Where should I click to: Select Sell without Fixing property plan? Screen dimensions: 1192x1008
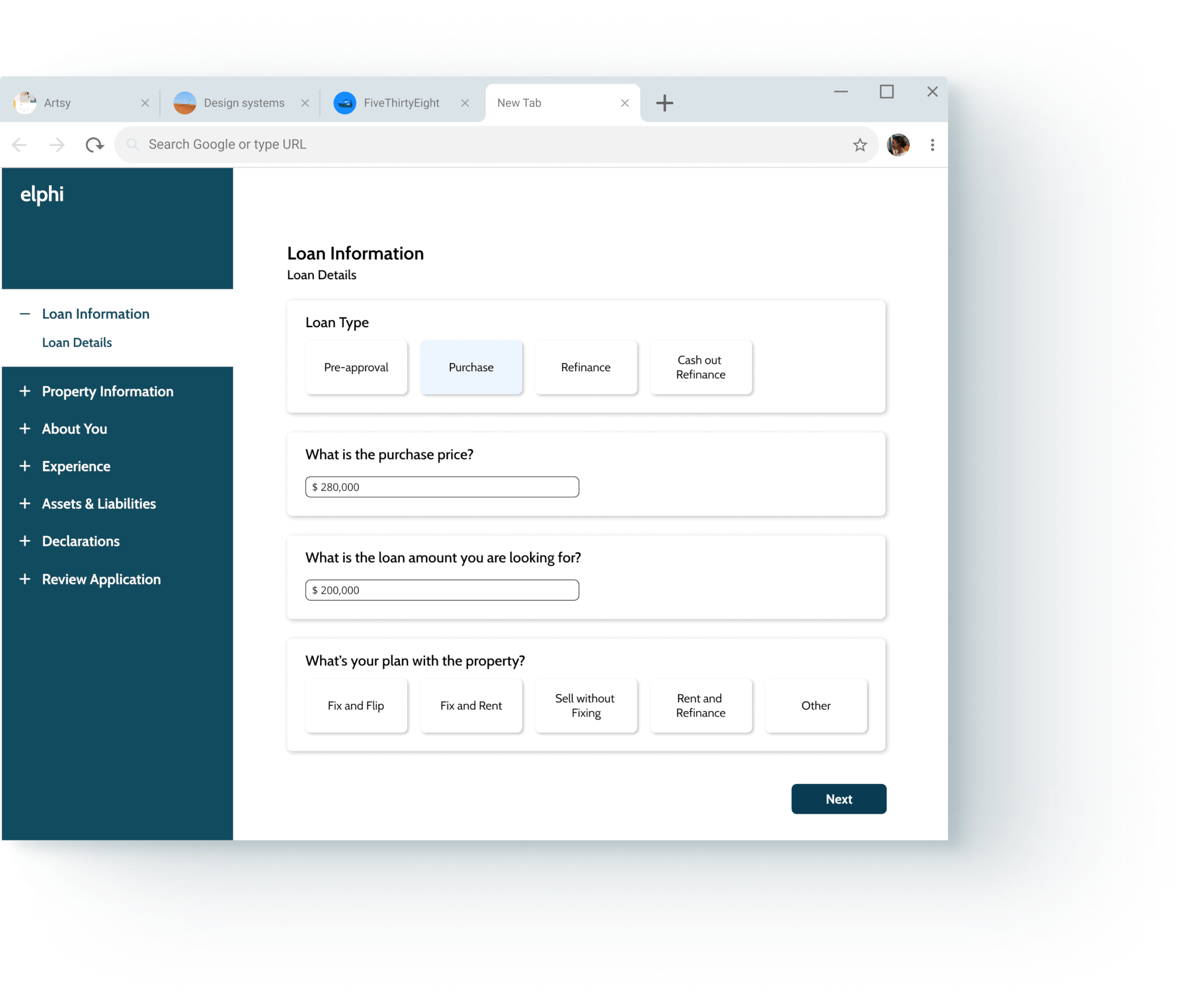pos(585,705)
